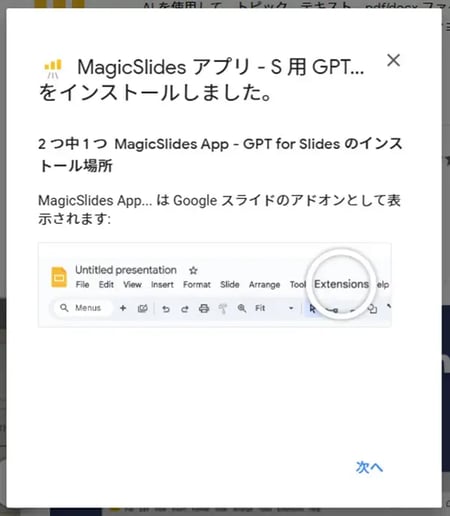Click Edit menu in the illustration
Image resolution: width=450 pixels, height=516 pixels.
[106, 284]
